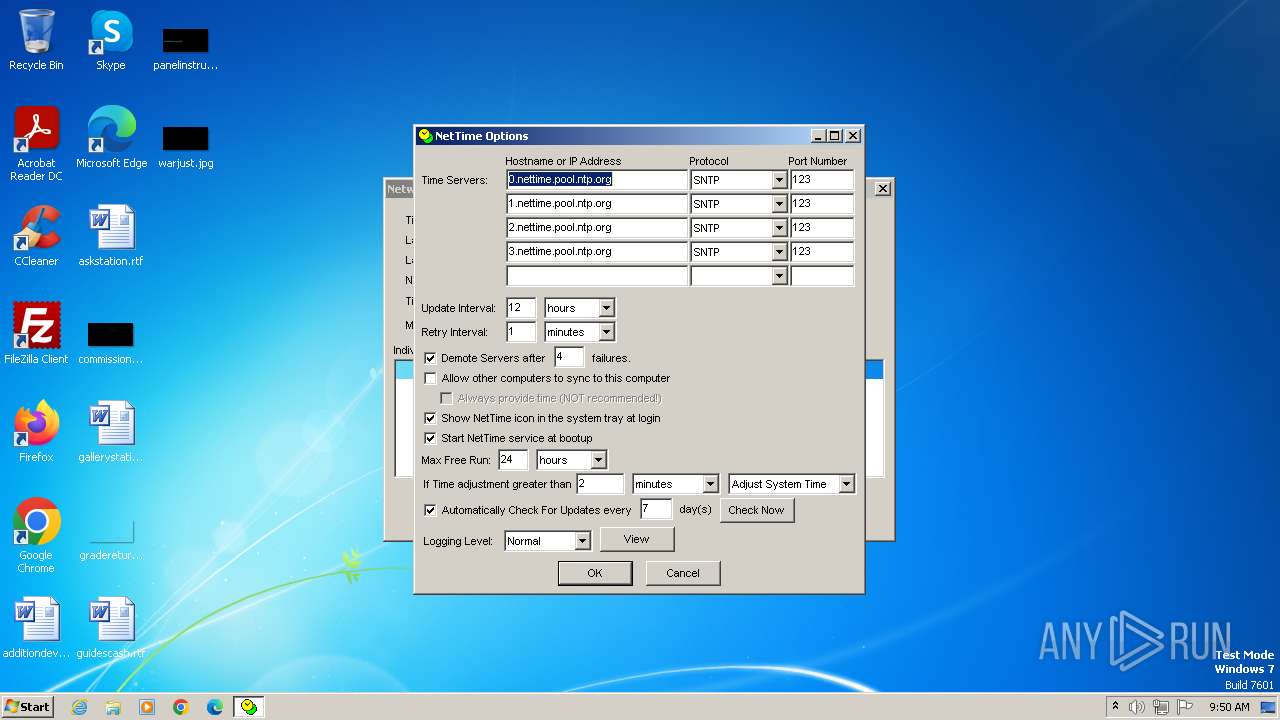Click the Start button

coord(27,707)
